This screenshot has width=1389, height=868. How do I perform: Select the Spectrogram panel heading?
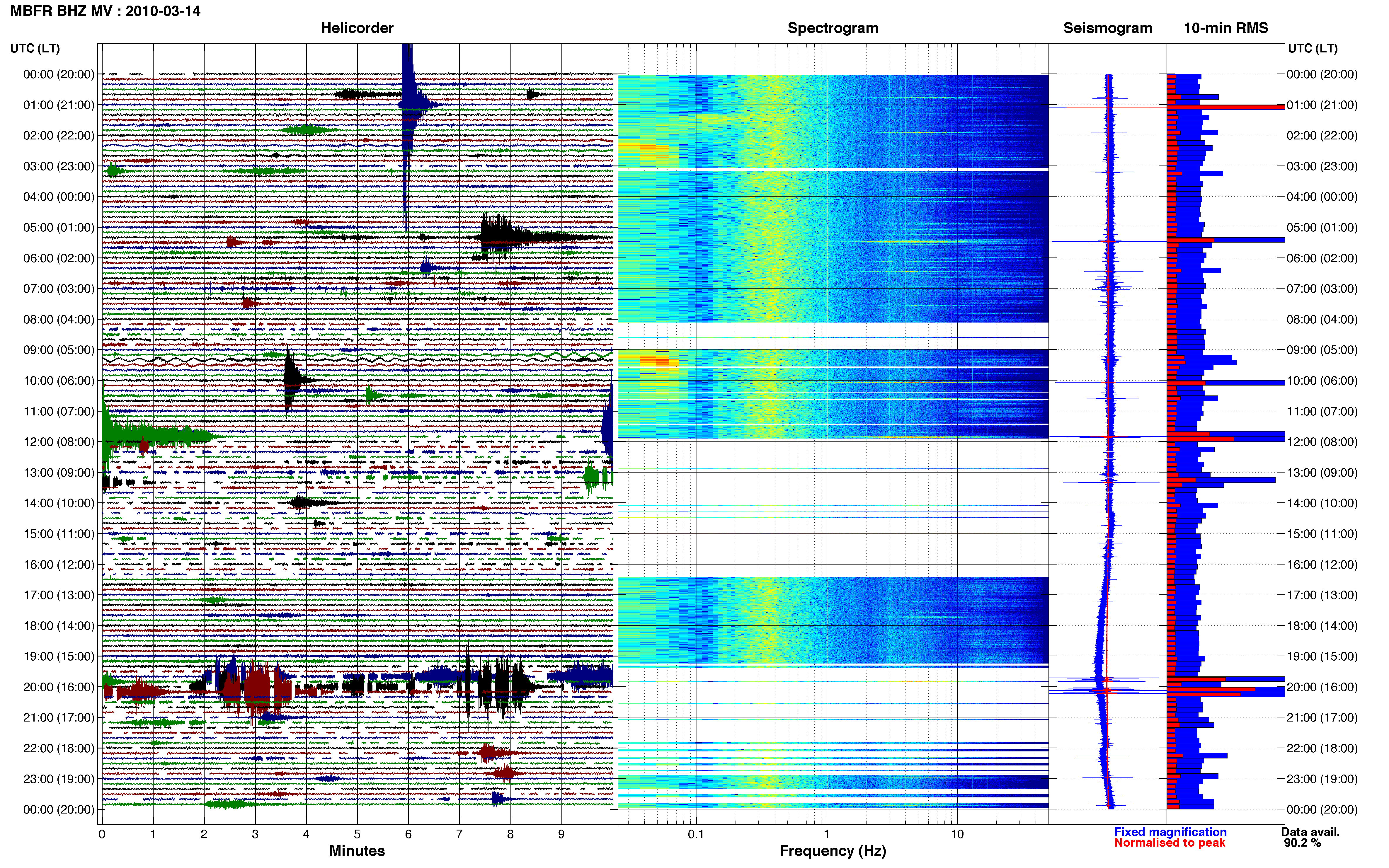(x=833, y=28)
